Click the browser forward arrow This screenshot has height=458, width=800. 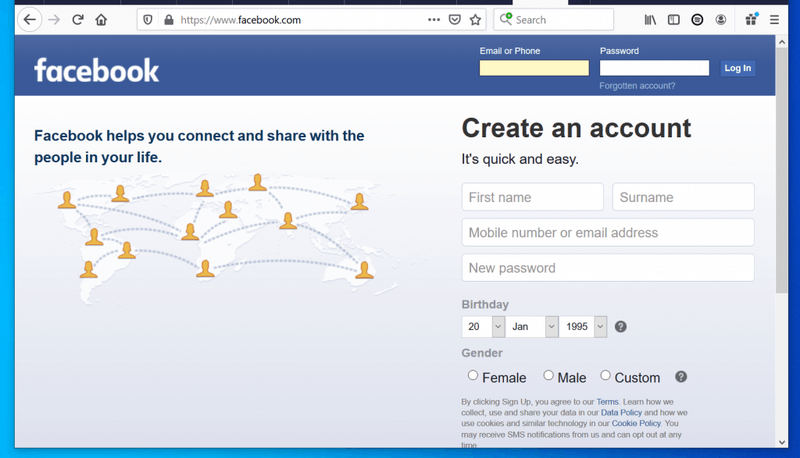pos(54,20)
